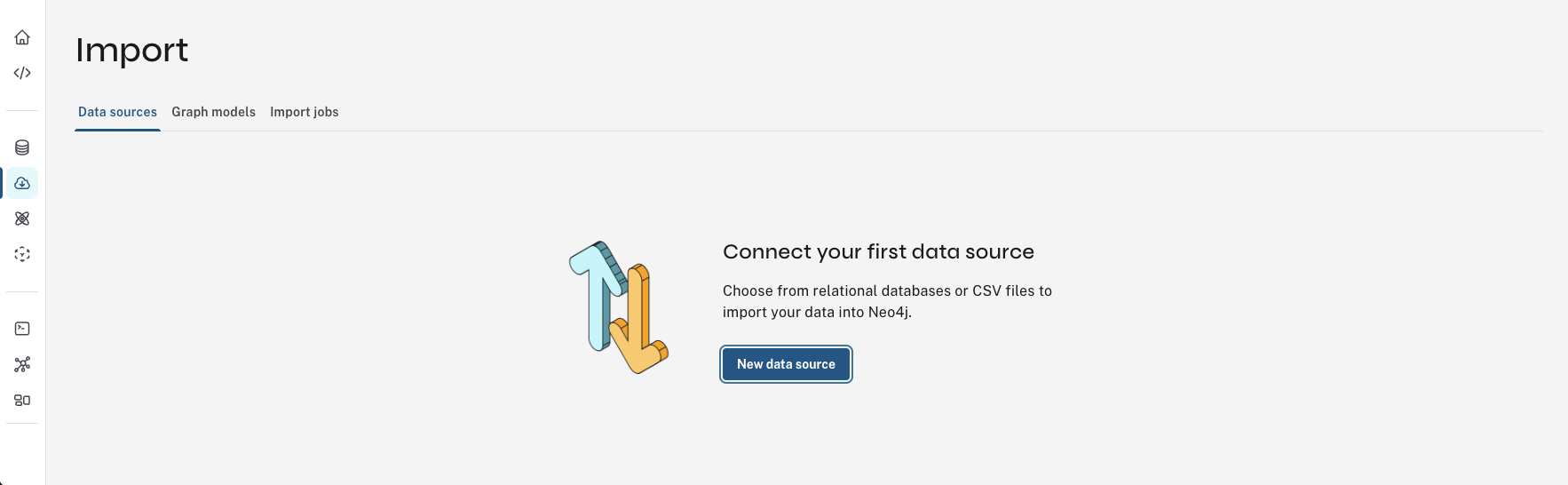Select the cloud download Import icon
The image size is (1568, 485).
[22, 183]
